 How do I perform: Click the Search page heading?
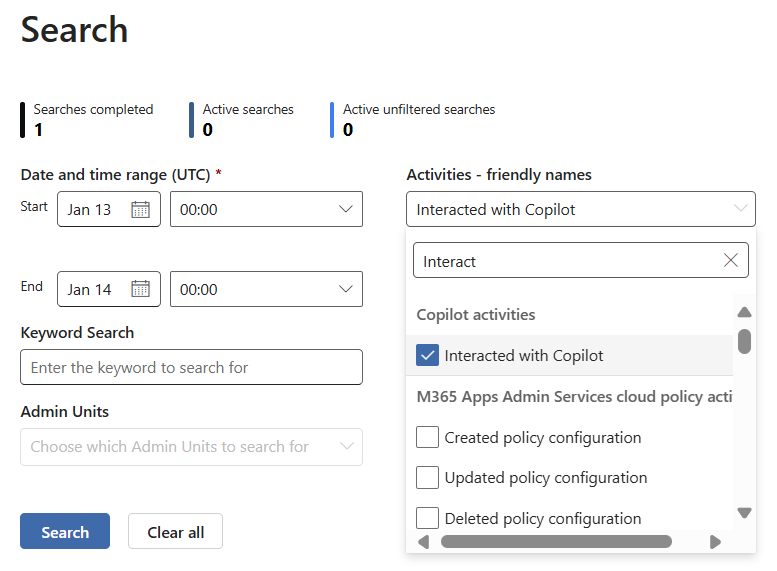pos(74,30)
